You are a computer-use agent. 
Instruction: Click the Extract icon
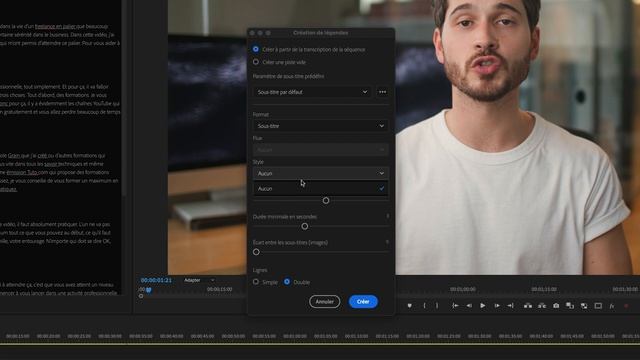(x=542, y=306)
